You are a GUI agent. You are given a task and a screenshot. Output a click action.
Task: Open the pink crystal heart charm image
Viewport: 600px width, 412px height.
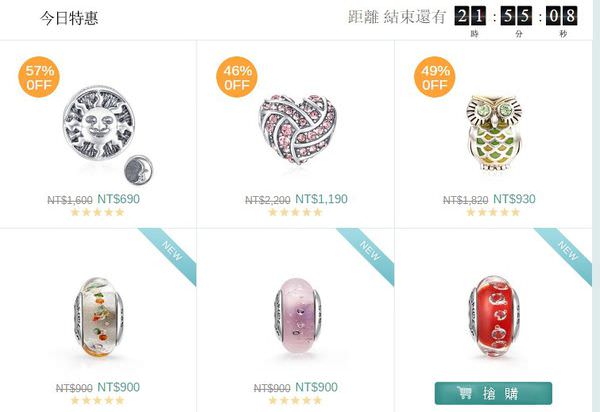pos(298,128)
